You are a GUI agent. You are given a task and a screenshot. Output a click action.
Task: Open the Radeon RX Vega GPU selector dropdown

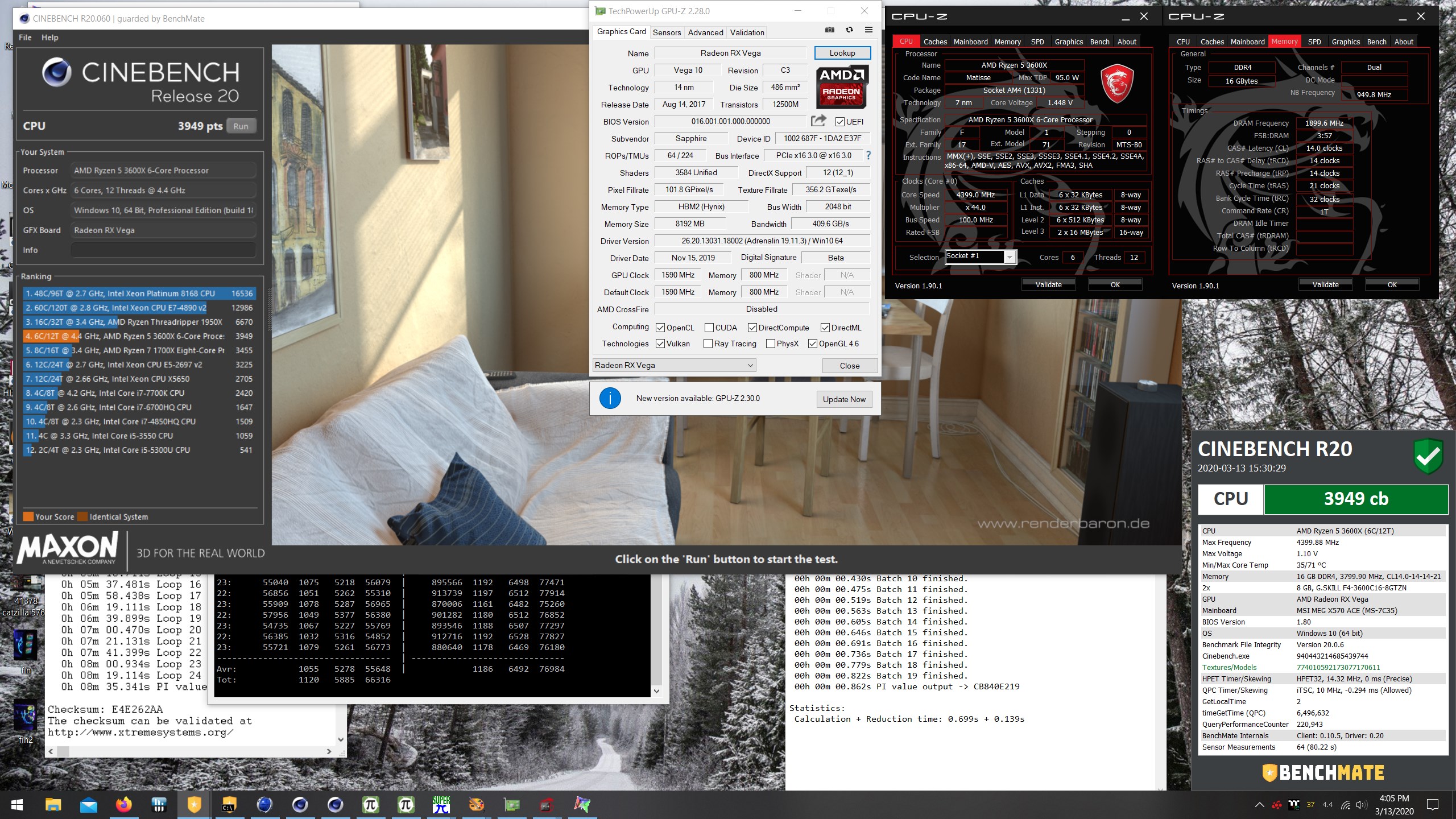click(674, 365)
